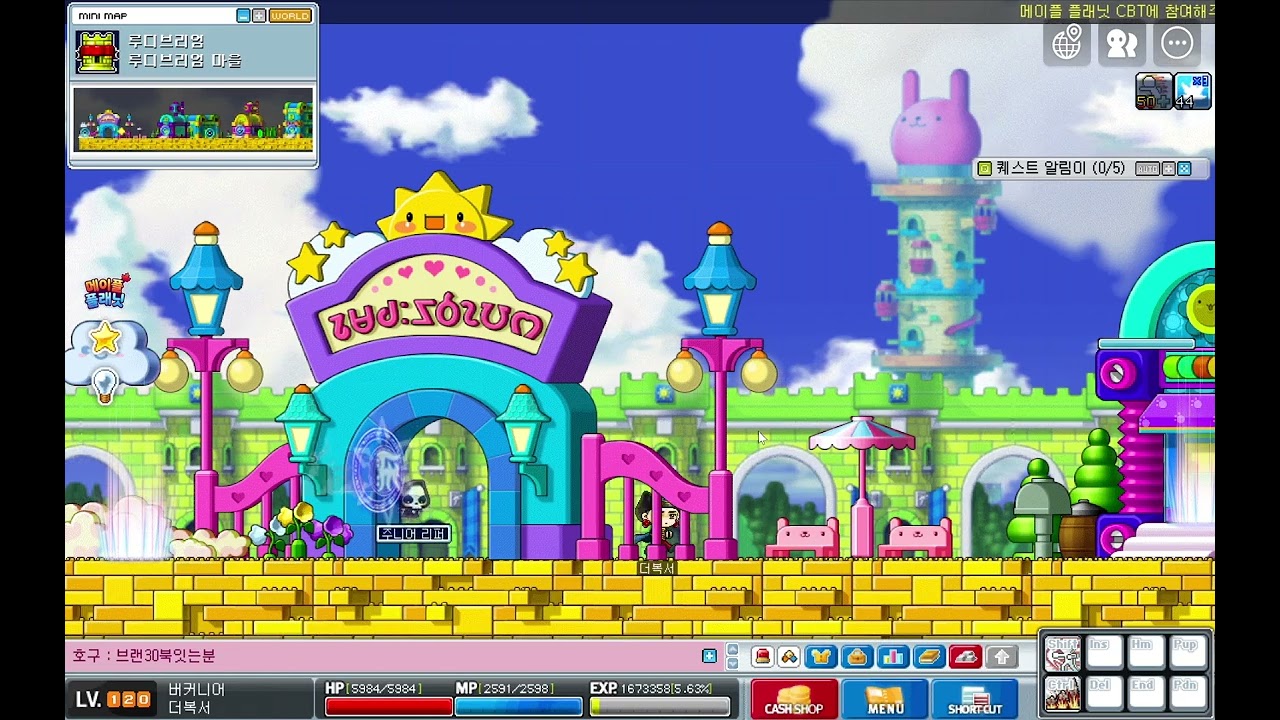Screen dimensions: 1280x720
Task: Click the empty End quickslot
Action: point(1146,693)
